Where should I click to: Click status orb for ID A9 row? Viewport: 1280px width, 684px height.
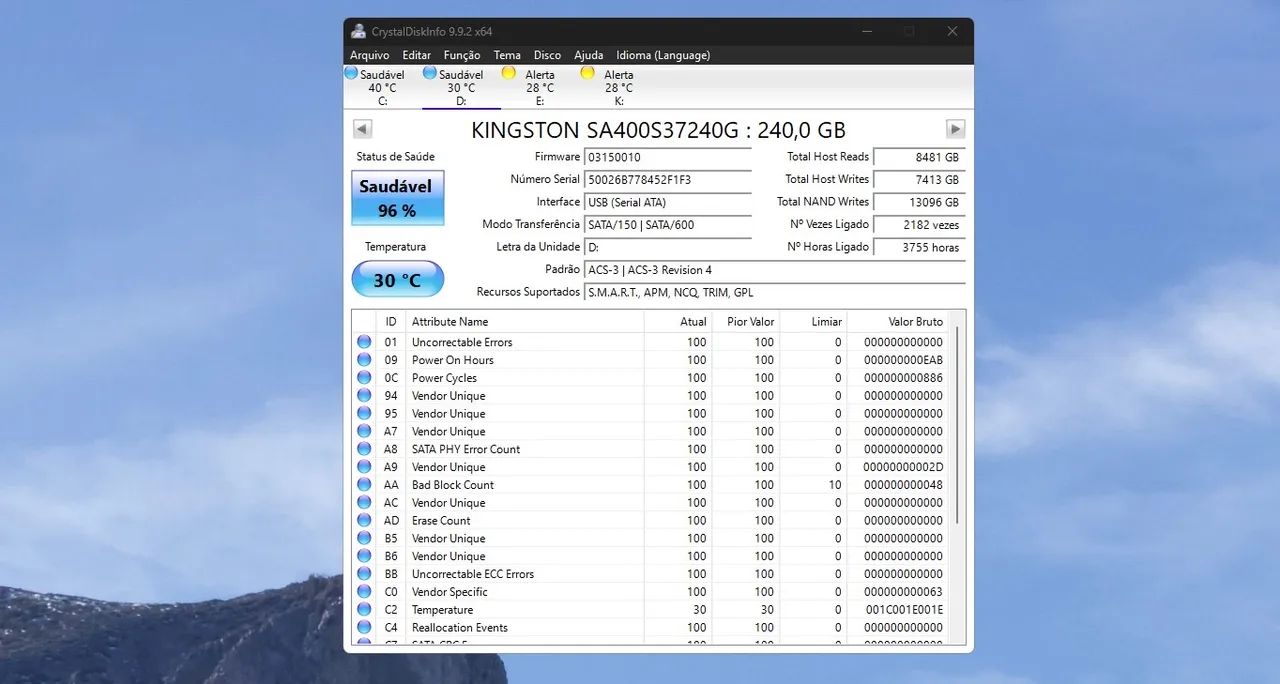point(364,467)
